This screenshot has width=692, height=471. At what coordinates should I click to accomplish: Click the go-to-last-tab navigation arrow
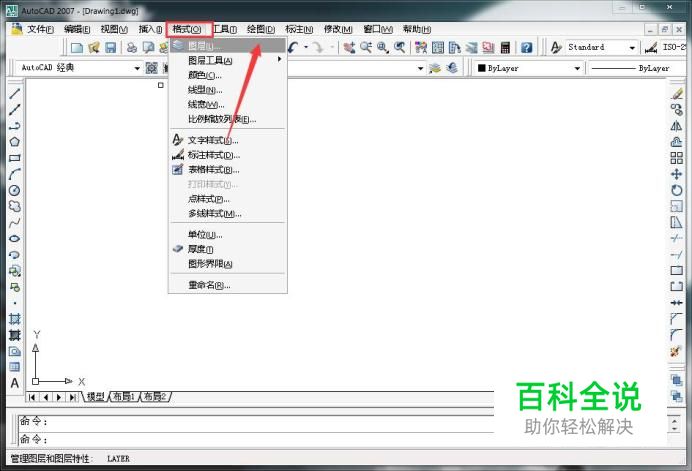pos(73,397)
